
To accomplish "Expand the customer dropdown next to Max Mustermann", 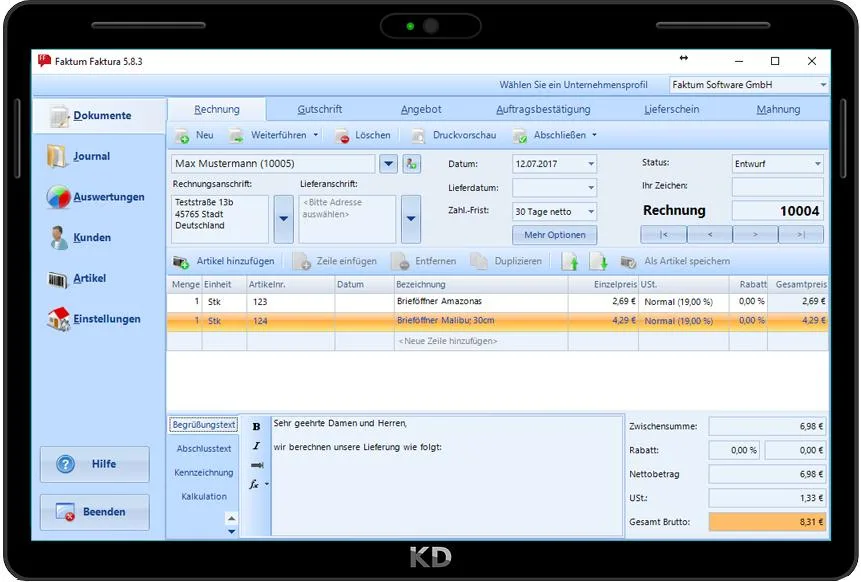I will click(x=388, y=164).
